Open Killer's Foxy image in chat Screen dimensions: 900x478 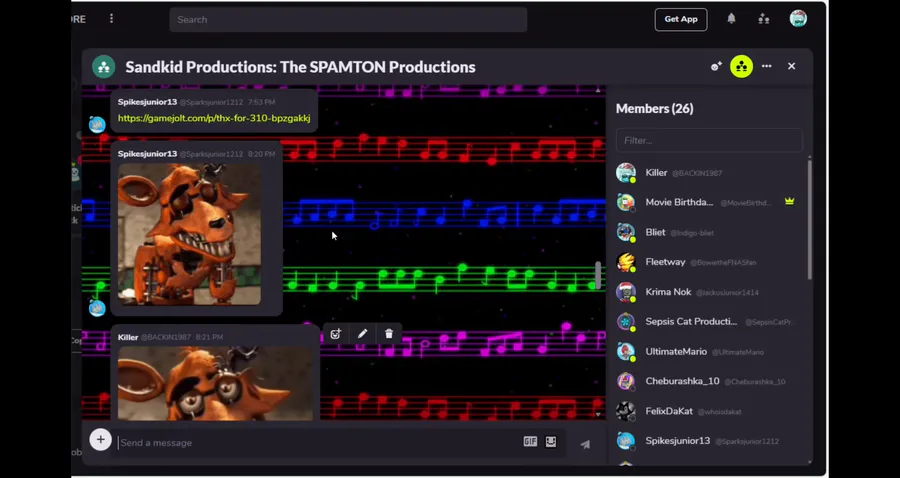click(x=216, y=383)
